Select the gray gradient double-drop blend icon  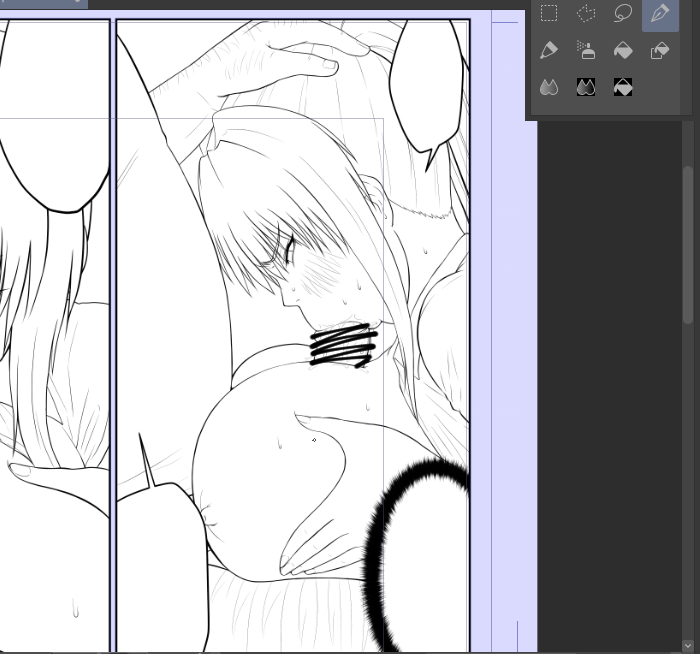pos(549,87)
